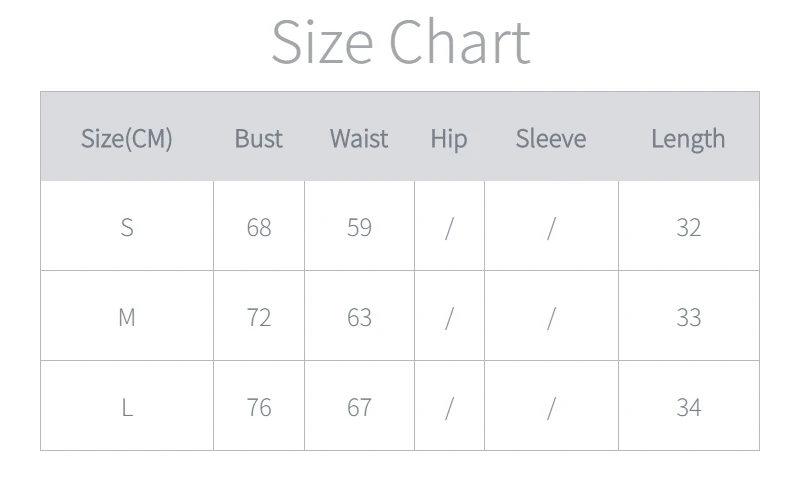Click the waist value 63 cell

[359, 317]
